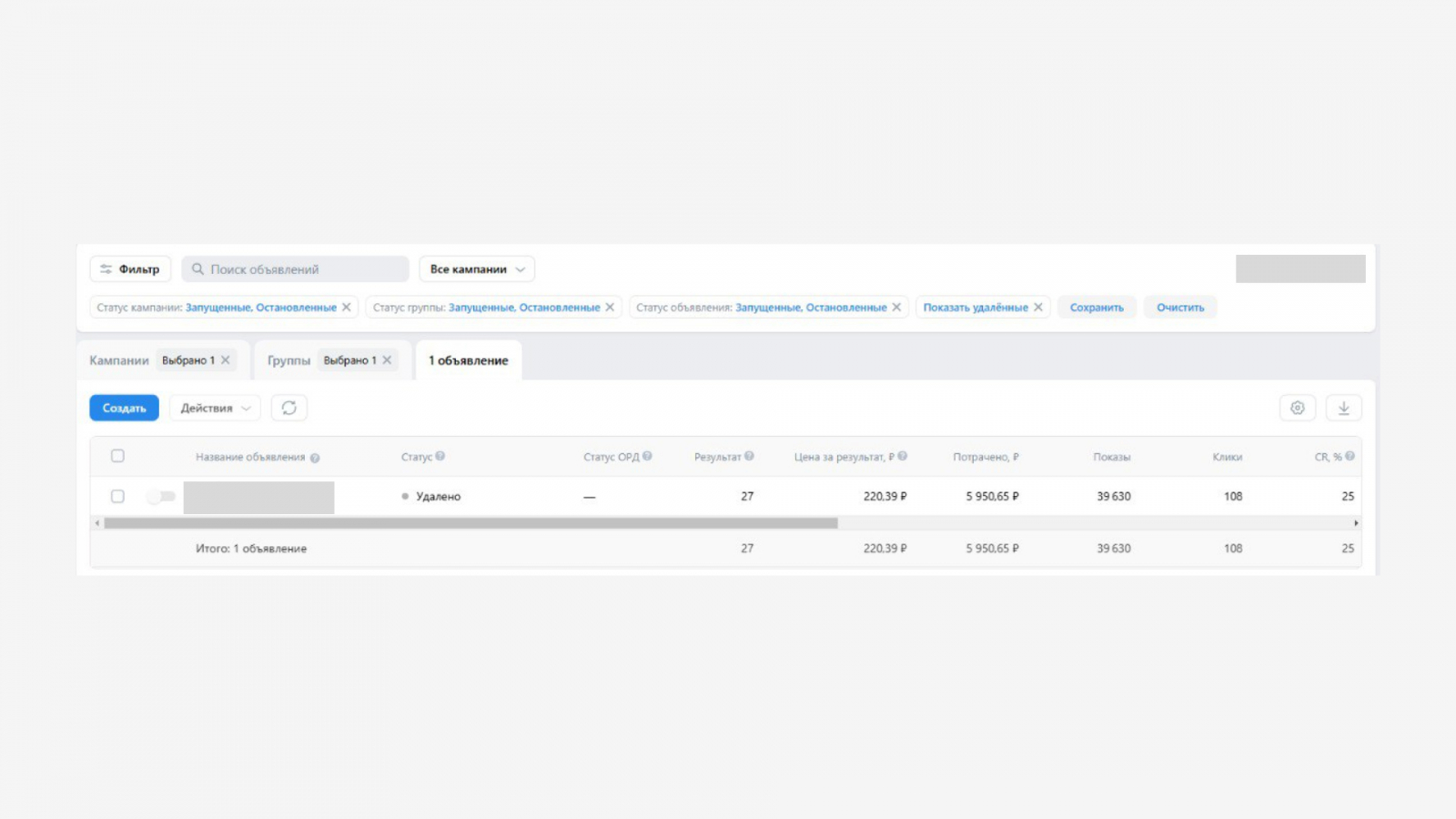Click the Поиск объявлений search field
The image size is (1456, 819).
click(x=296, y=269)
